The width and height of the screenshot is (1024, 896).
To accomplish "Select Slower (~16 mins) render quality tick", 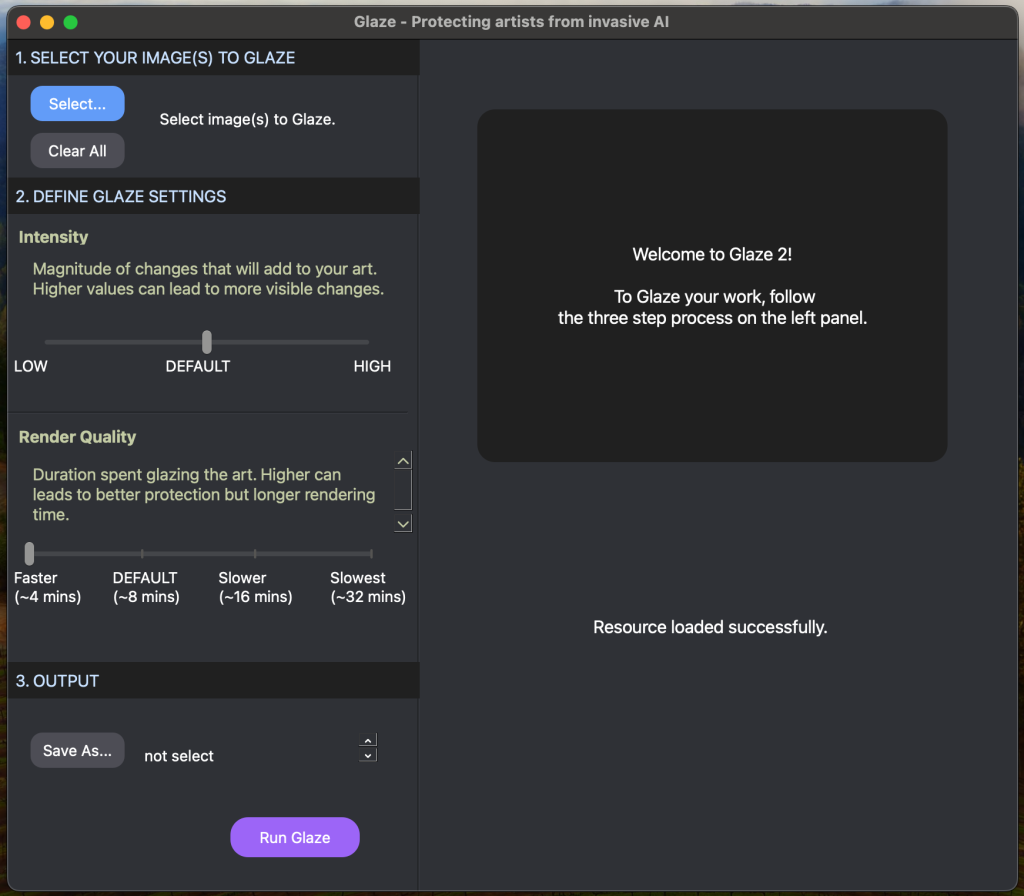I will pos(255,553).
